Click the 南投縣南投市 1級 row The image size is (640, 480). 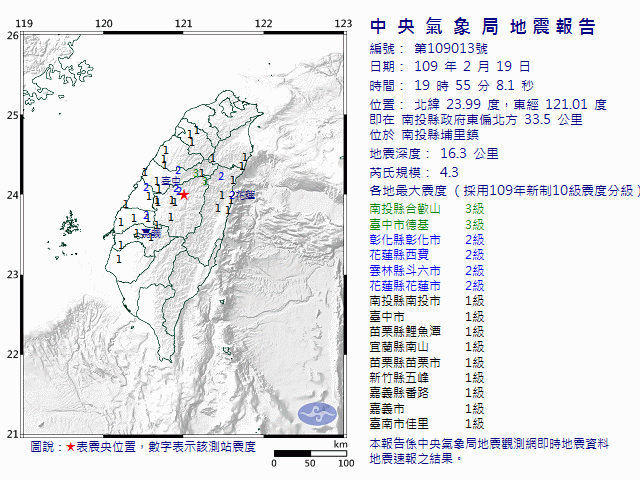click(427, 301)
